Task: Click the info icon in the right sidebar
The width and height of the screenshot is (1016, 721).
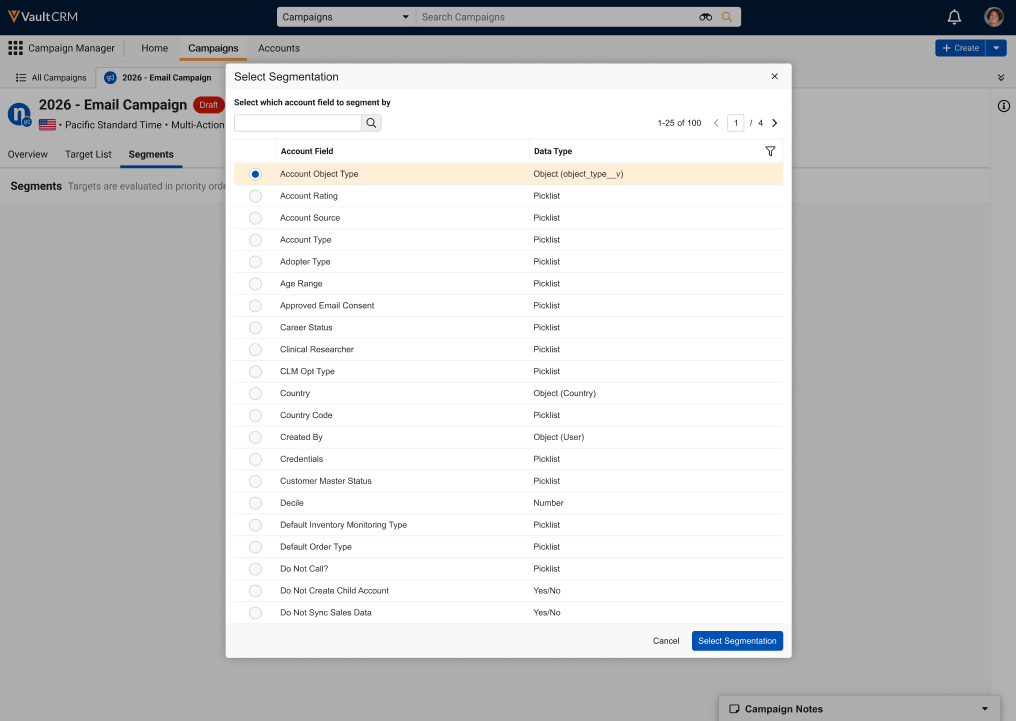Action: click(1004, 107)
